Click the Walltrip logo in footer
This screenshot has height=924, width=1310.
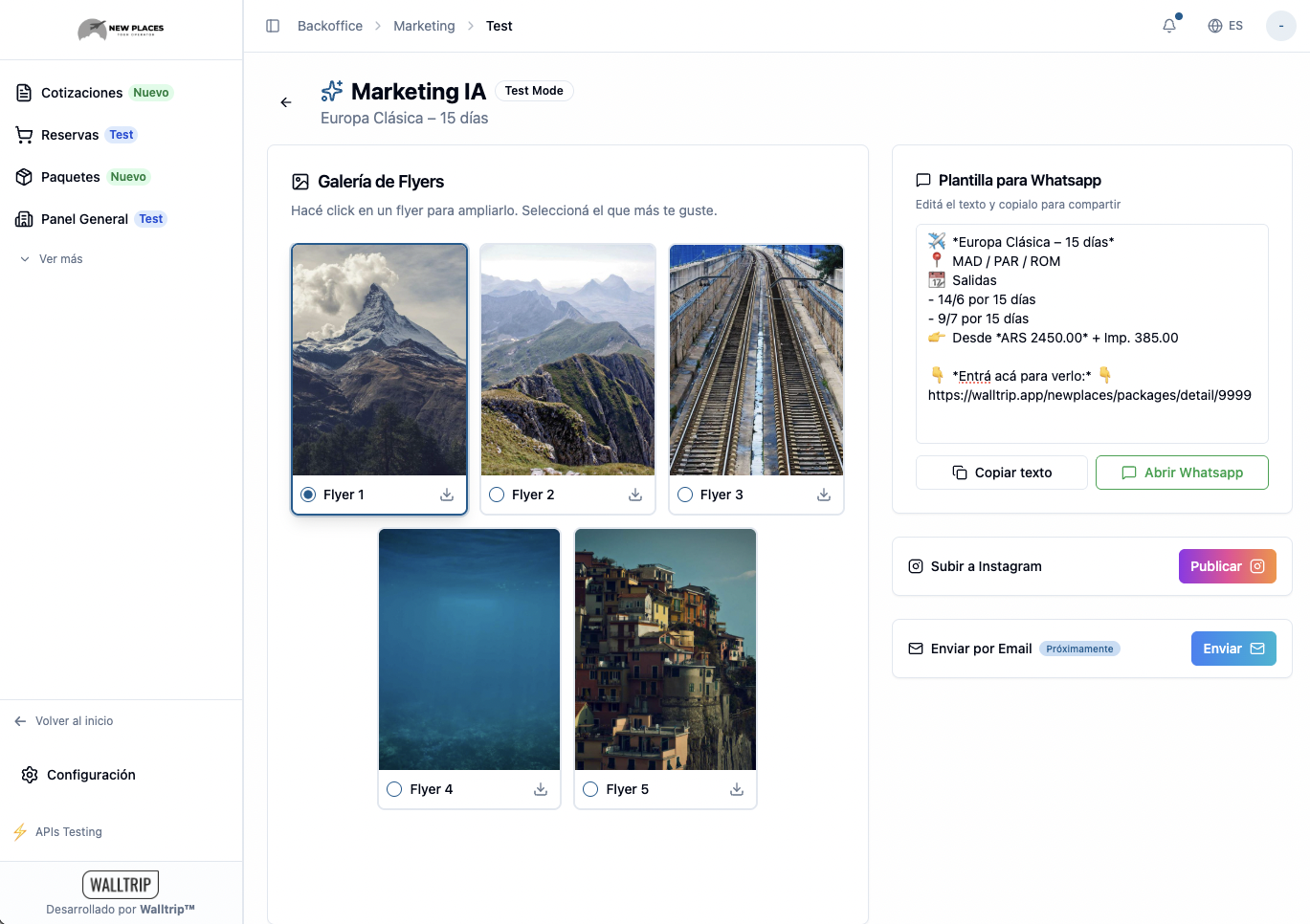121,885
